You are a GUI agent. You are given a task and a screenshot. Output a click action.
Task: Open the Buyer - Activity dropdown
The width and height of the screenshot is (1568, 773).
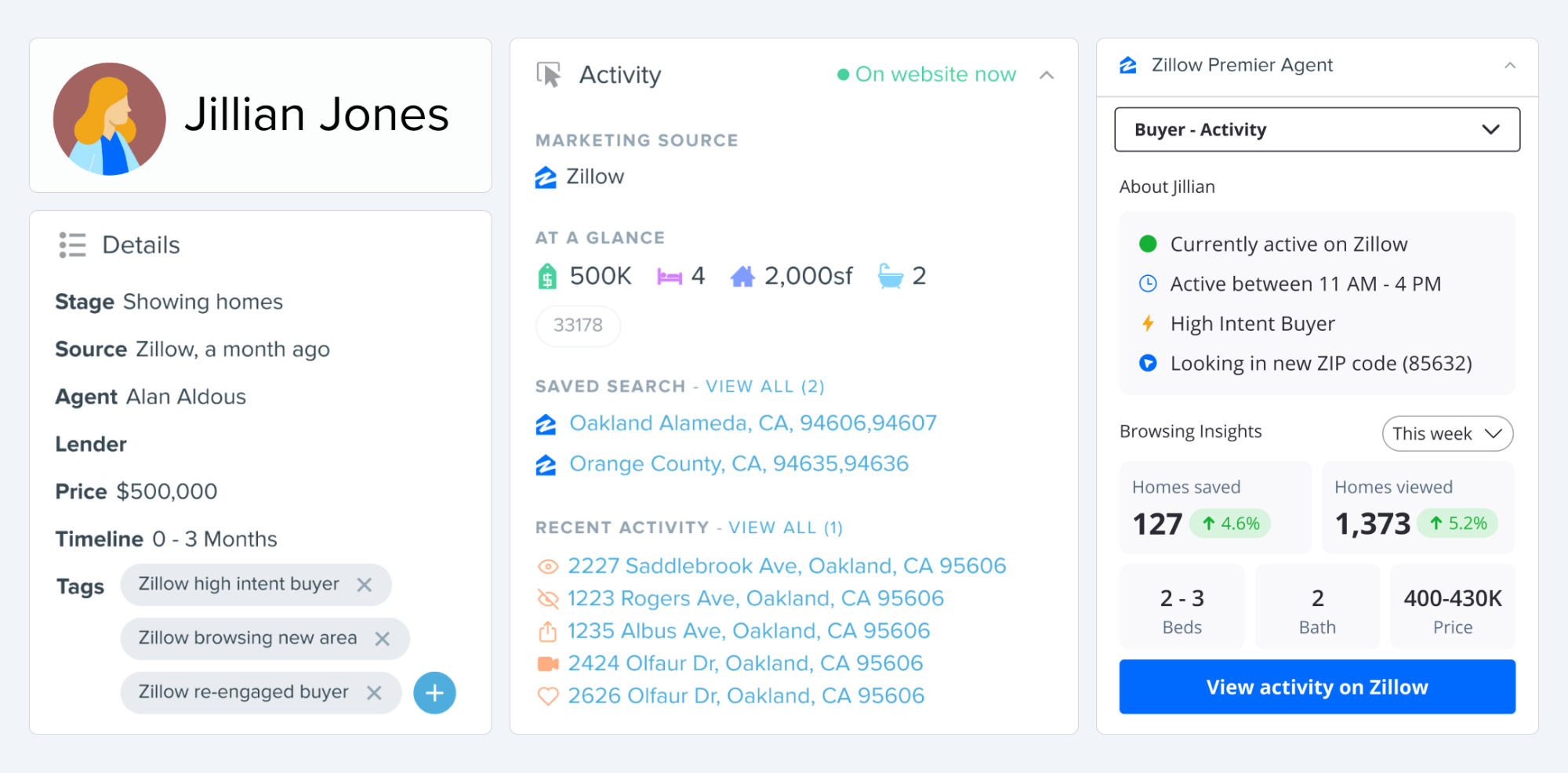point(1317,129)
